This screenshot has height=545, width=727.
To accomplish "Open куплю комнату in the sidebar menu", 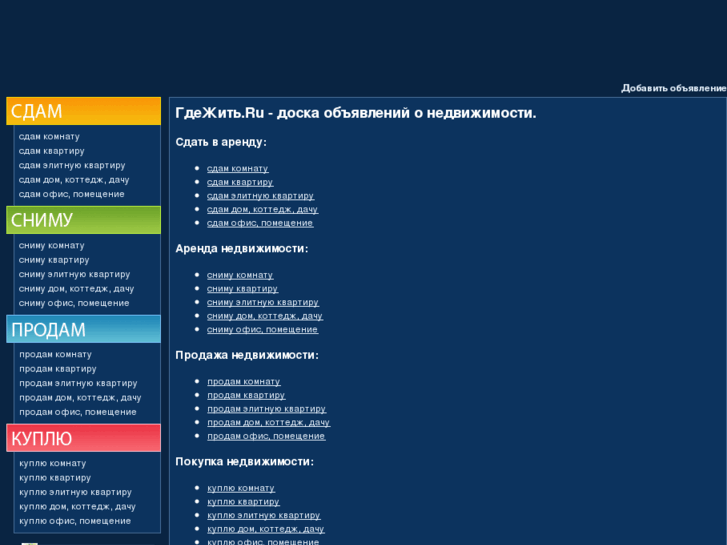I will coord(53,463).
